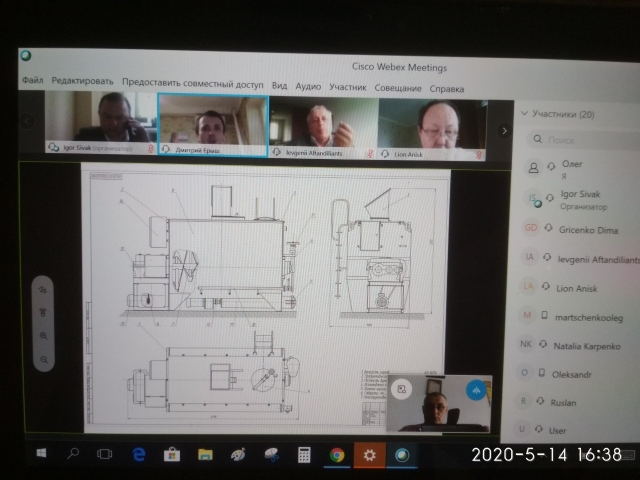
Task: Zoom out of the shared drawing
Action: click(x=44, y=360)
